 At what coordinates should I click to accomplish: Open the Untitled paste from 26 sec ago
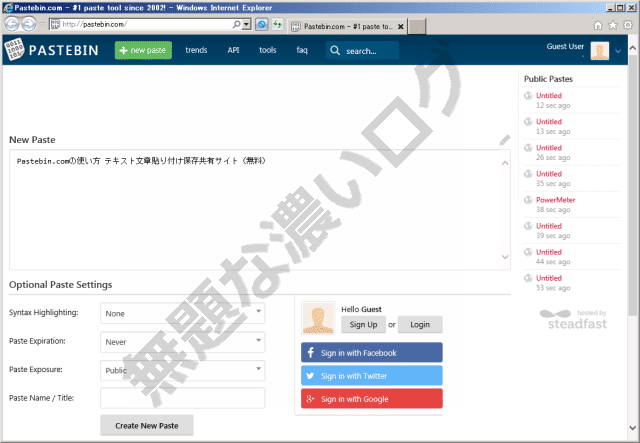pos(549,148)
